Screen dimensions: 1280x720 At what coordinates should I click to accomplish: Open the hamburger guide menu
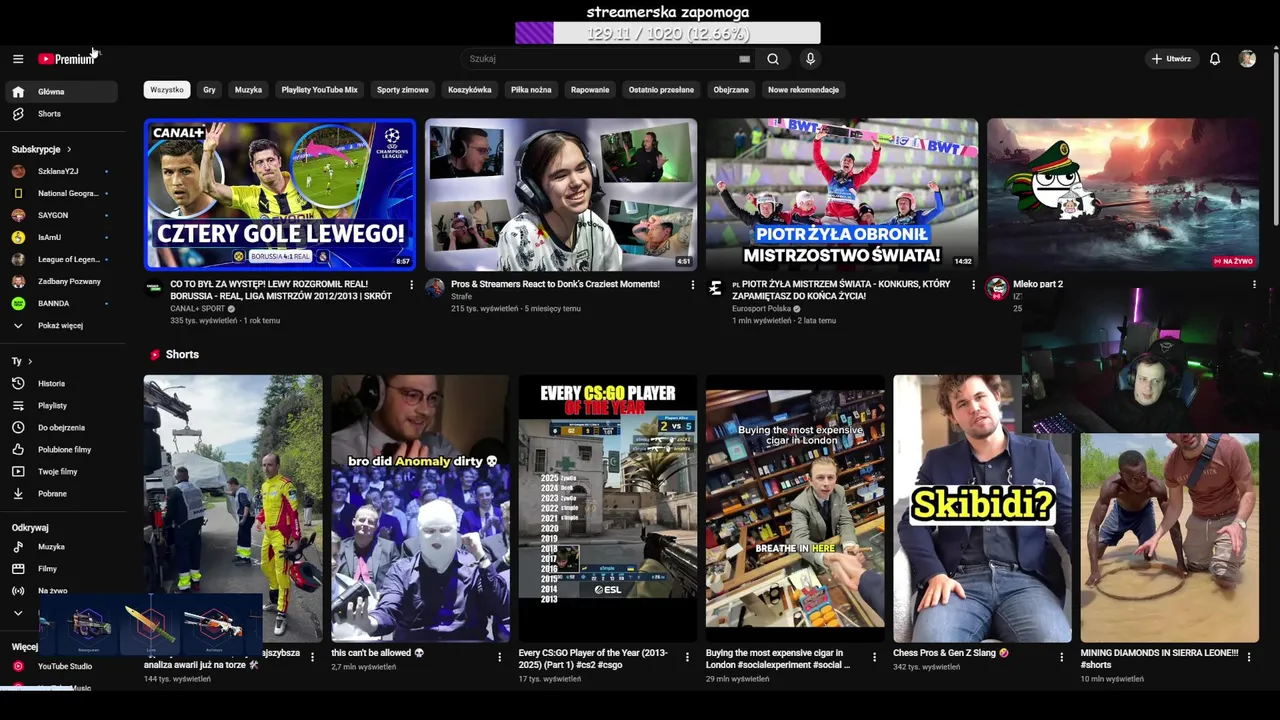(x=18, y=59)
